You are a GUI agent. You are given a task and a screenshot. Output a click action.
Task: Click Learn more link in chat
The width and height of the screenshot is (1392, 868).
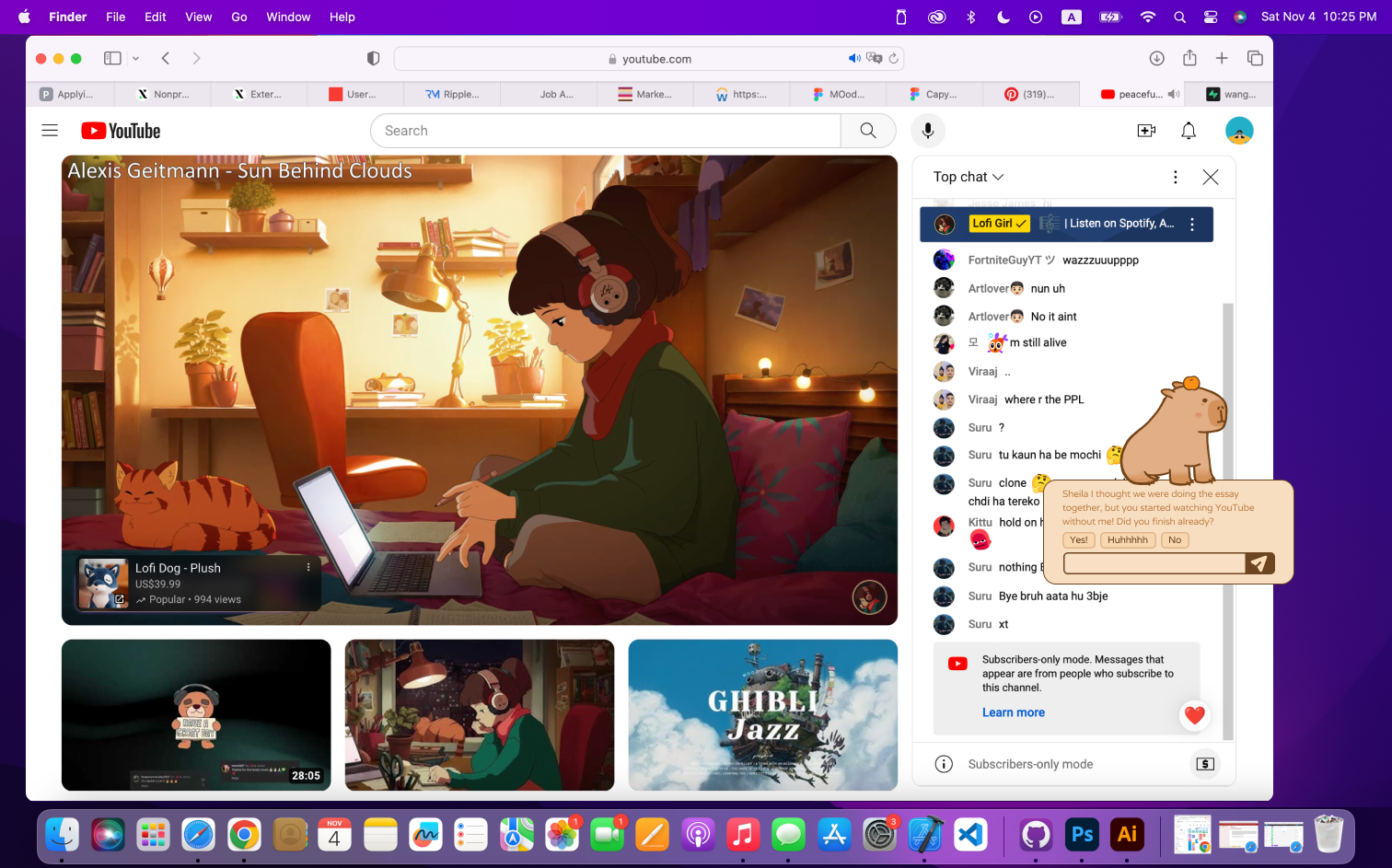tap(1014, 712)
